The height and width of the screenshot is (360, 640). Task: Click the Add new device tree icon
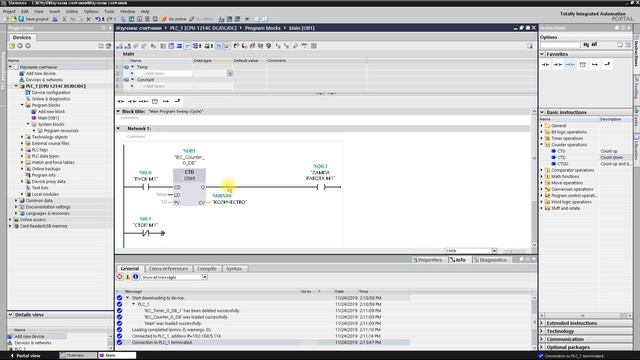click(x=22, y=73)
